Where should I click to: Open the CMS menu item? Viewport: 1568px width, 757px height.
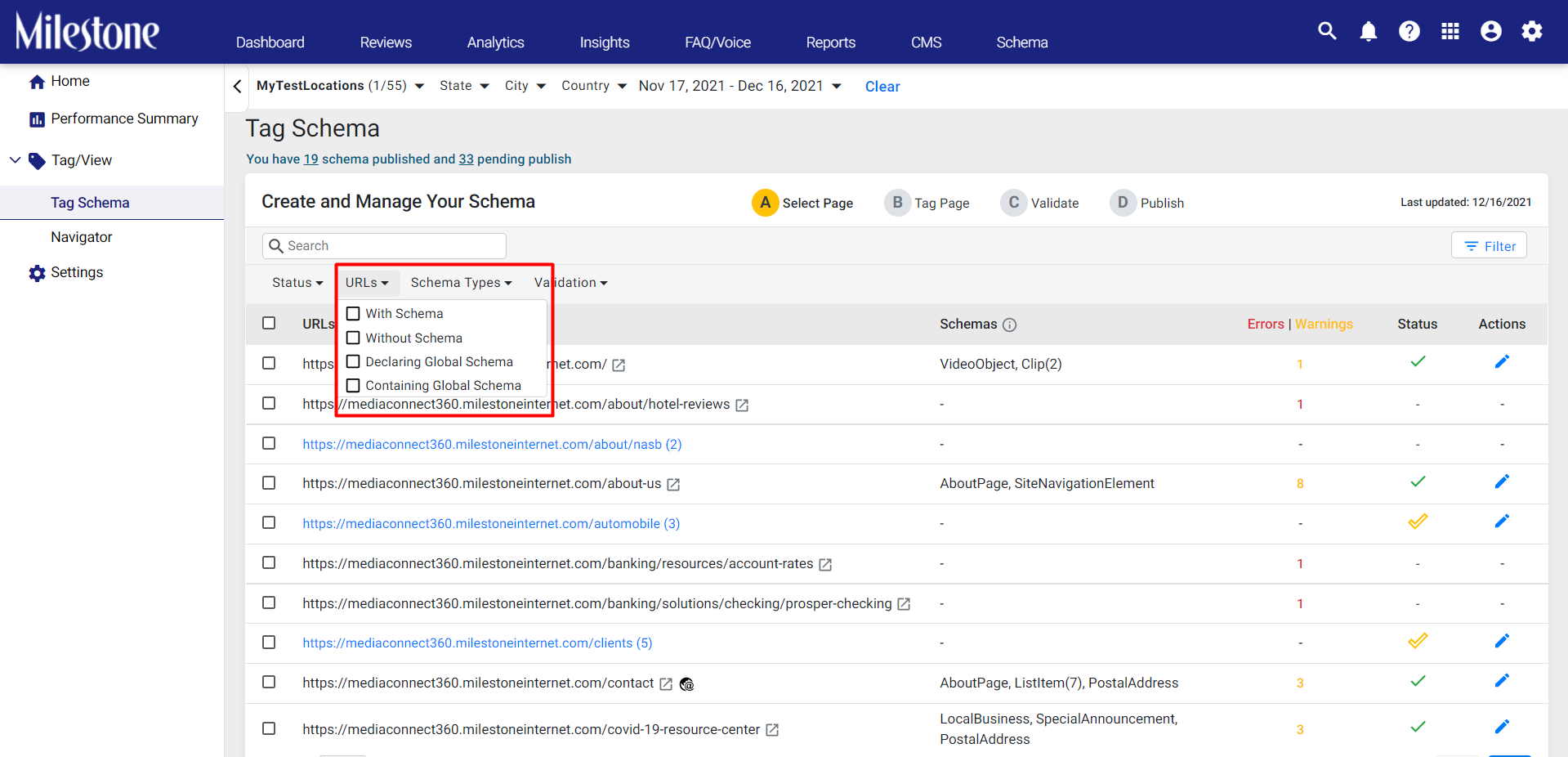(926, 43)
